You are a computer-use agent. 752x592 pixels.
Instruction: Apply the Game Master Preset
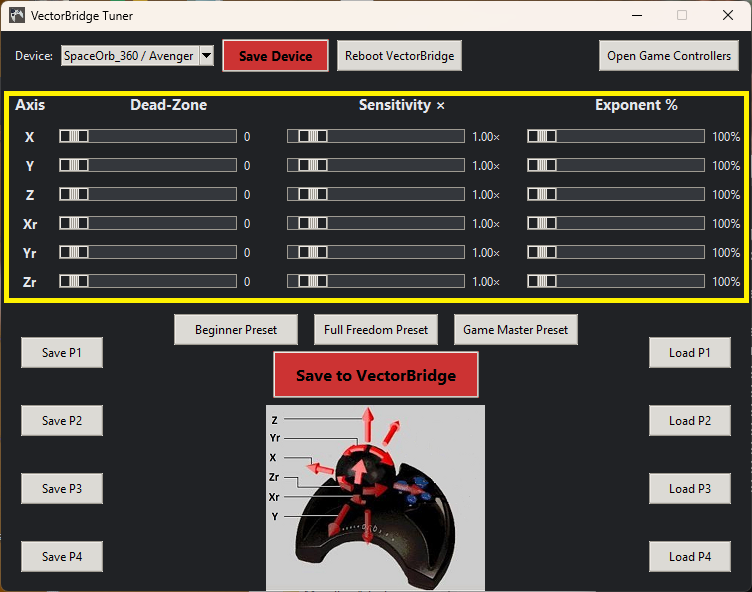pyautogui.click(x=515, y=329)
